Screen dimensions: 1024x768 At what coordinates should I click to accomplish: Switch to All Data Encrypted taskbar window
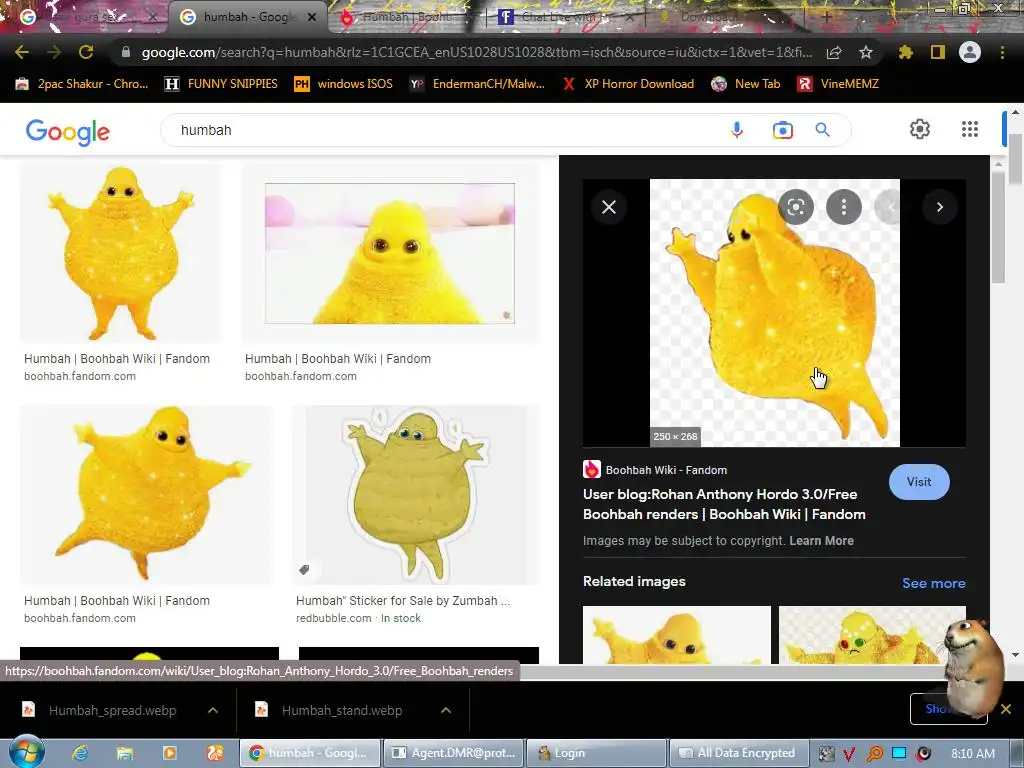(738, 753)
